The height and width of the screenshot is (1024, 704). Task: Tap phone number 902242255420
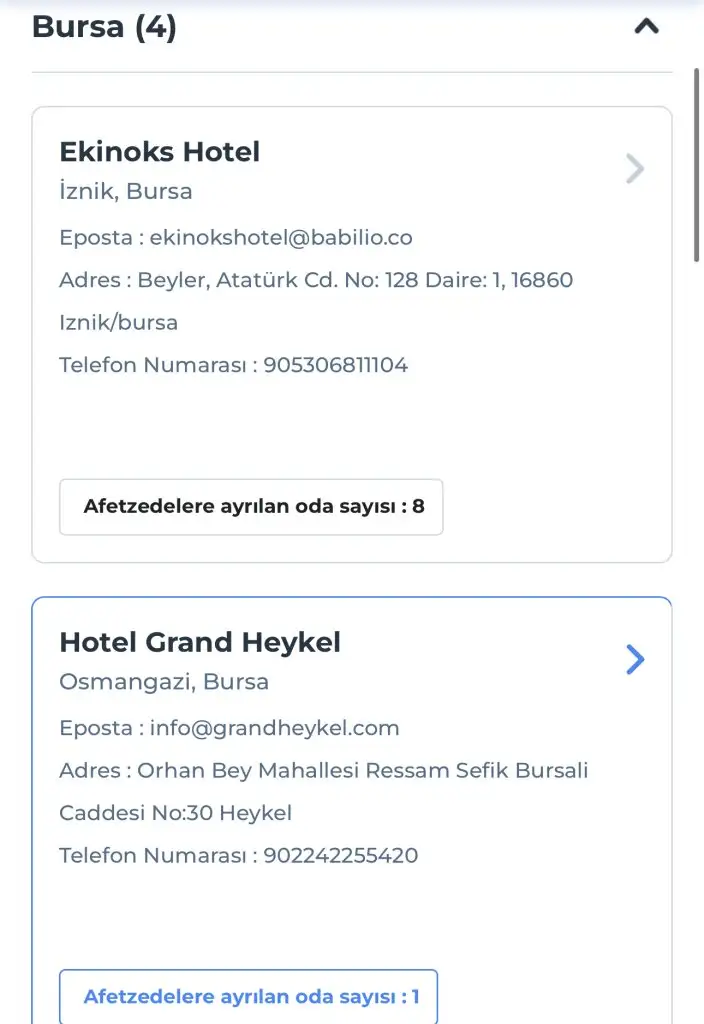click(x=341, y=855)
